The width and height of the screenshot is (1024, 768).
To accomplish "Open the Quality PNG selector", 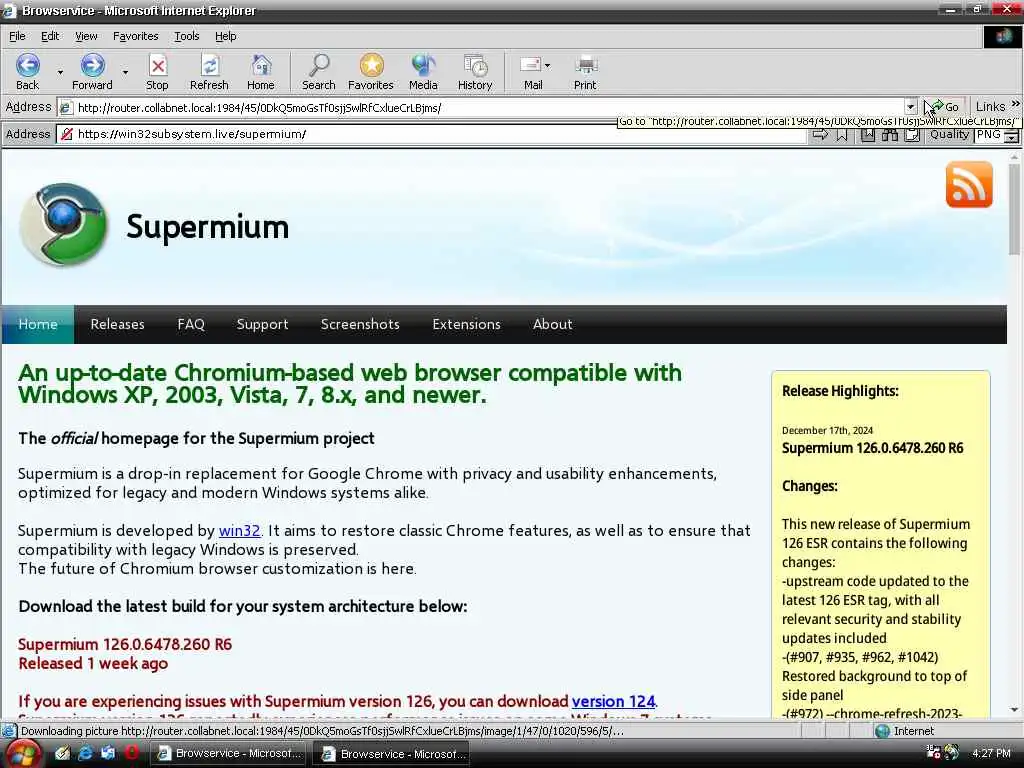I will click(x=997, y=135).
